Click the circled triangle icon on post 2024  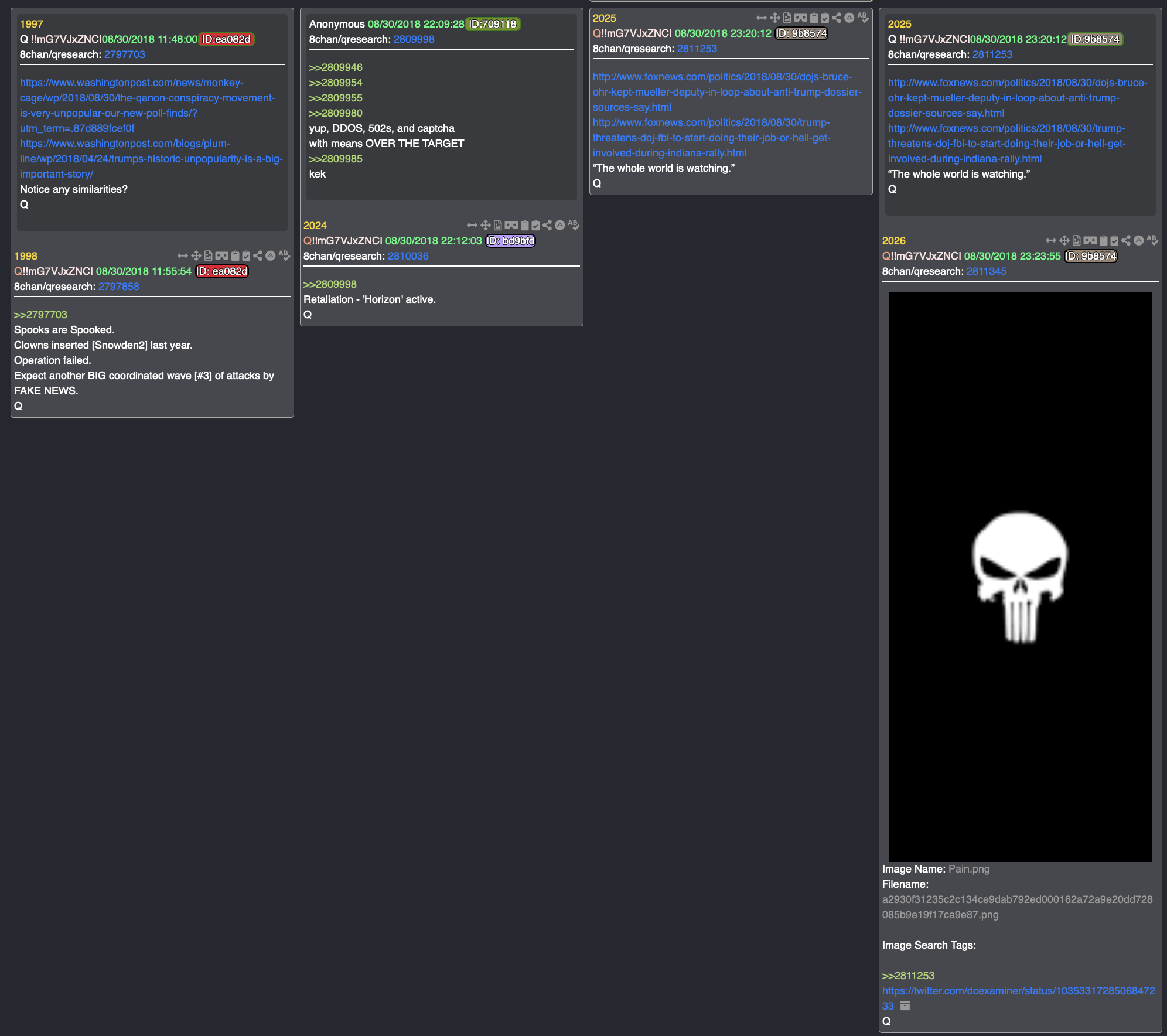[560, 226]
